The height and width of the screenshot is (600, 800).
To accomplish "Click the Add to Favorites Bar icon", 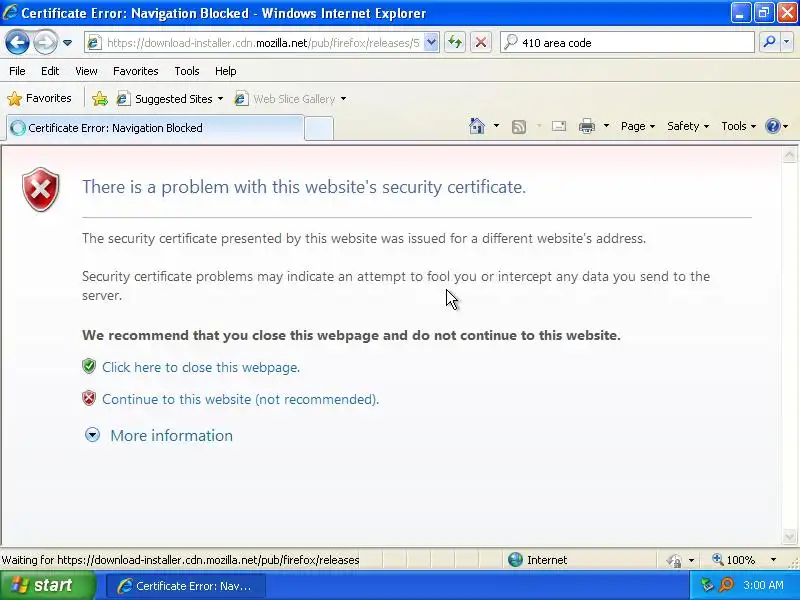I will [100, 98].
